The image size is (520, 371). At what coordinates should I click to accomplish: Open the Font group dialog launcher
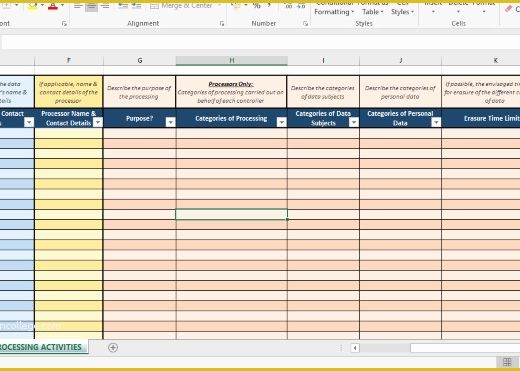point(64,23)
